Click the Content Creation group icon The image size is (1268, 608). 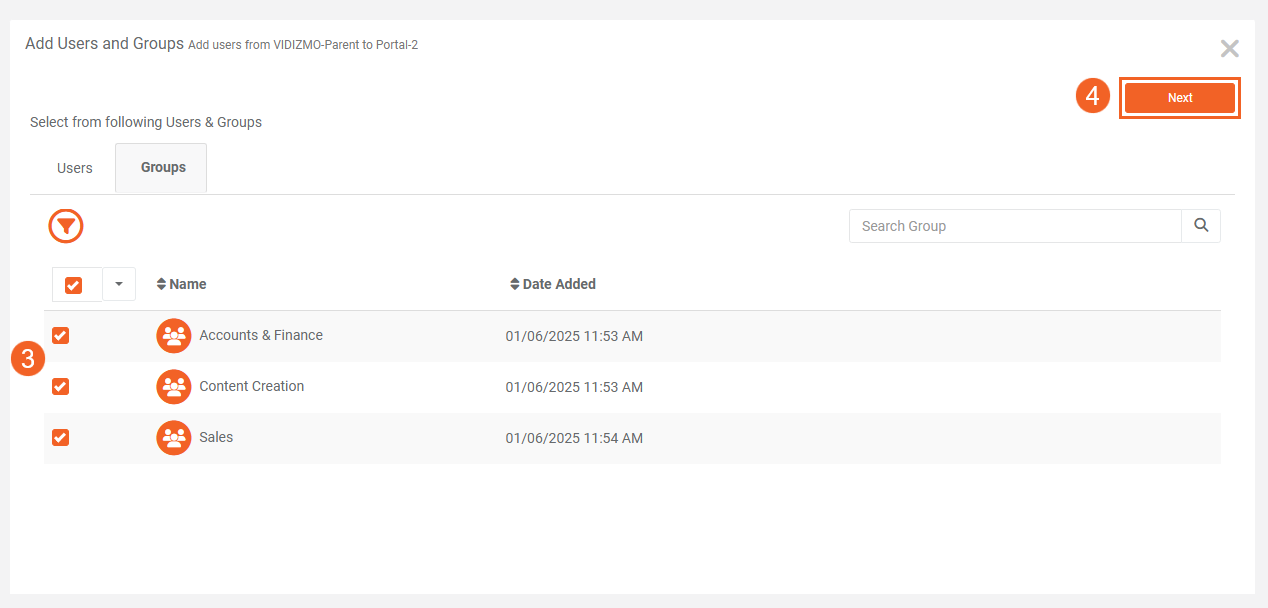click(174, 387)
